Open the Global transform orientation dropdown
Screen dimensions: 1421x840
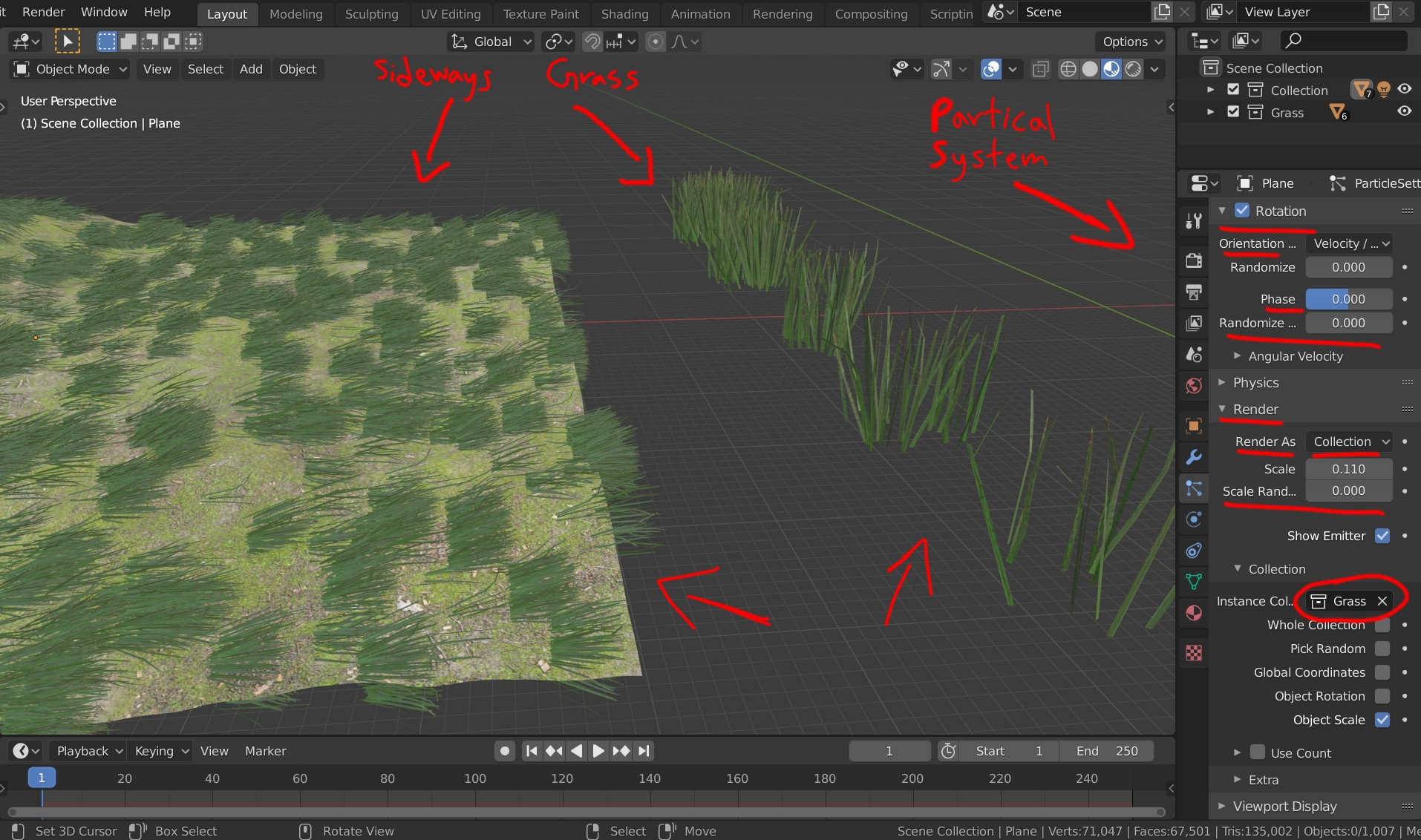pyautogui.click(x=491, y=42)
